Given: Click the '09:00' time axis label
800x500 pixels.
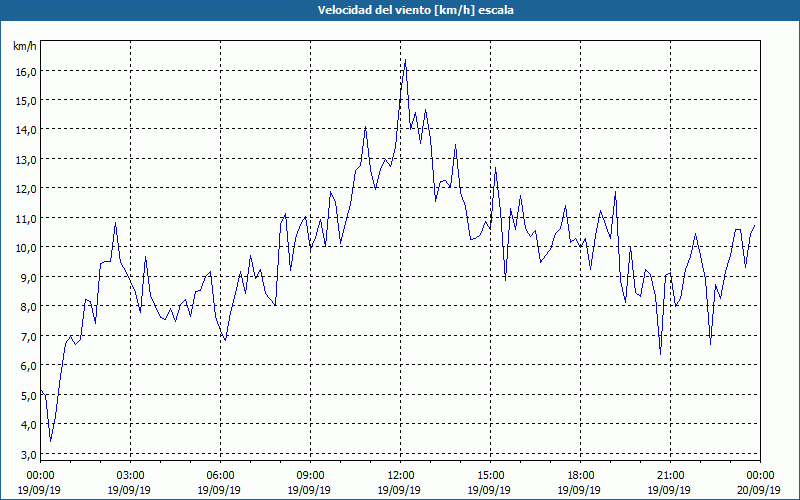Looking at the screenshot, I should click(311, 476).
